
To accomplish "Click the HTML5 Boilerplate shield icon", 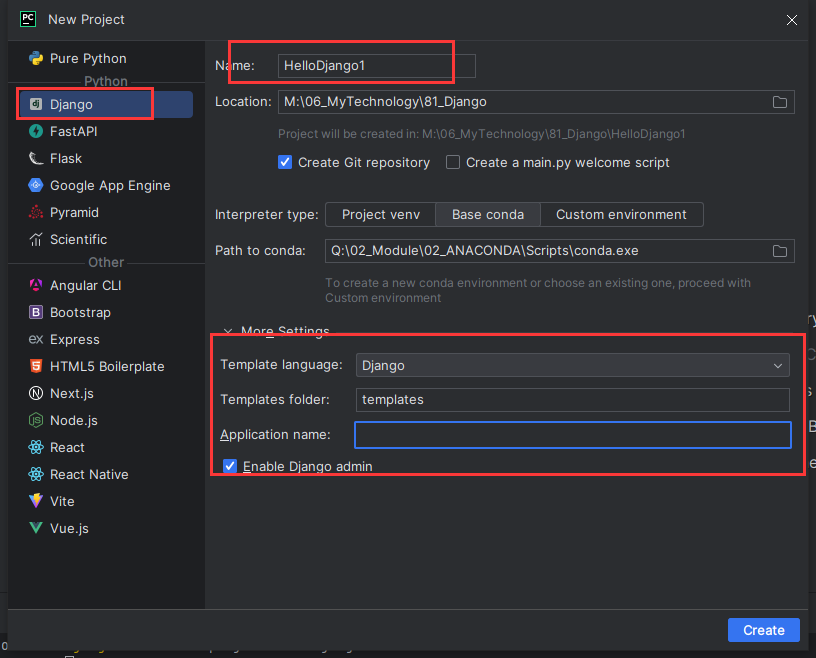I will [36, 366].
